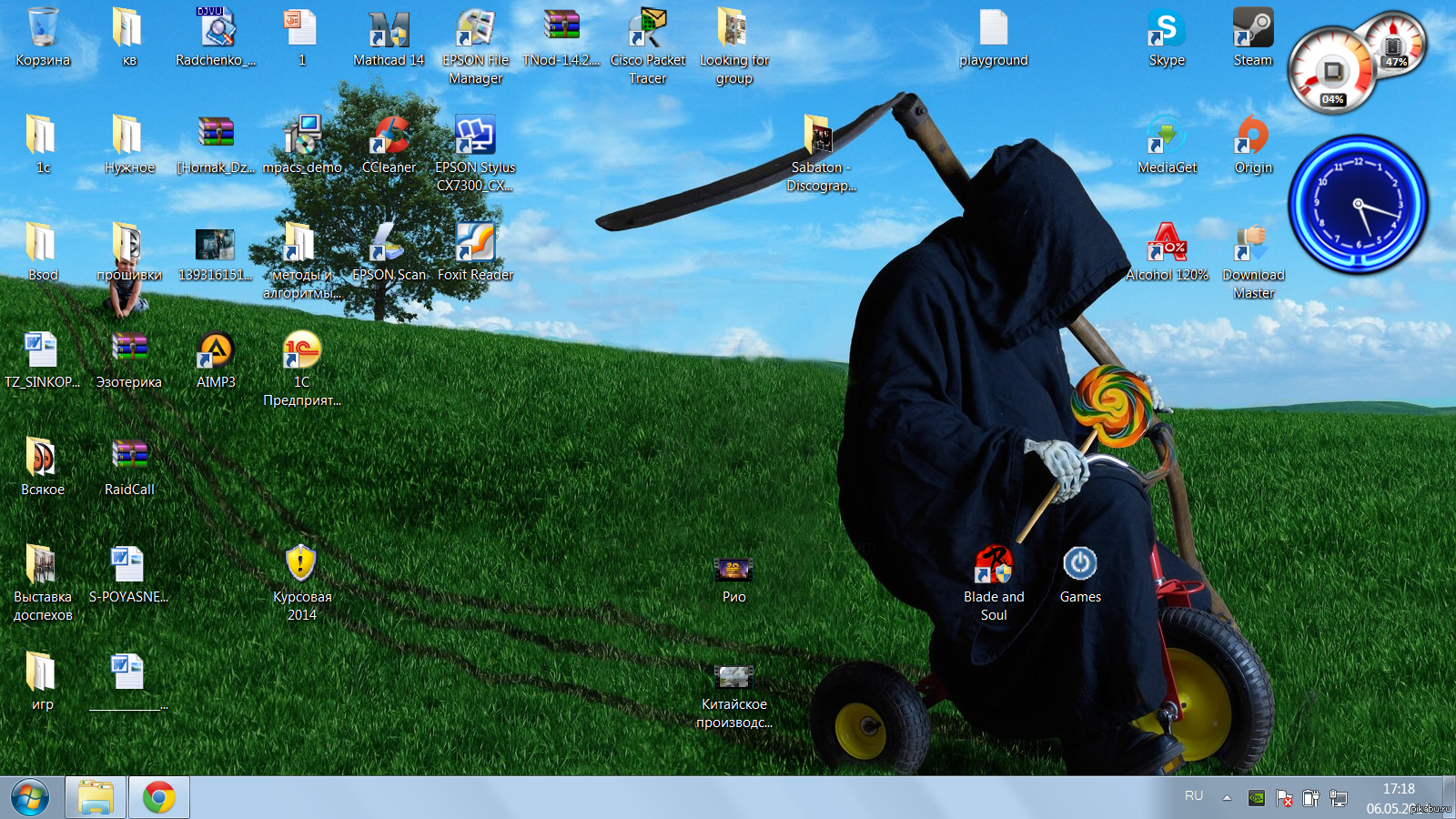The height and width of the screenshot is (819, 1456).
Task: Launch Steam from the desktop
Action: (1253, 38)
